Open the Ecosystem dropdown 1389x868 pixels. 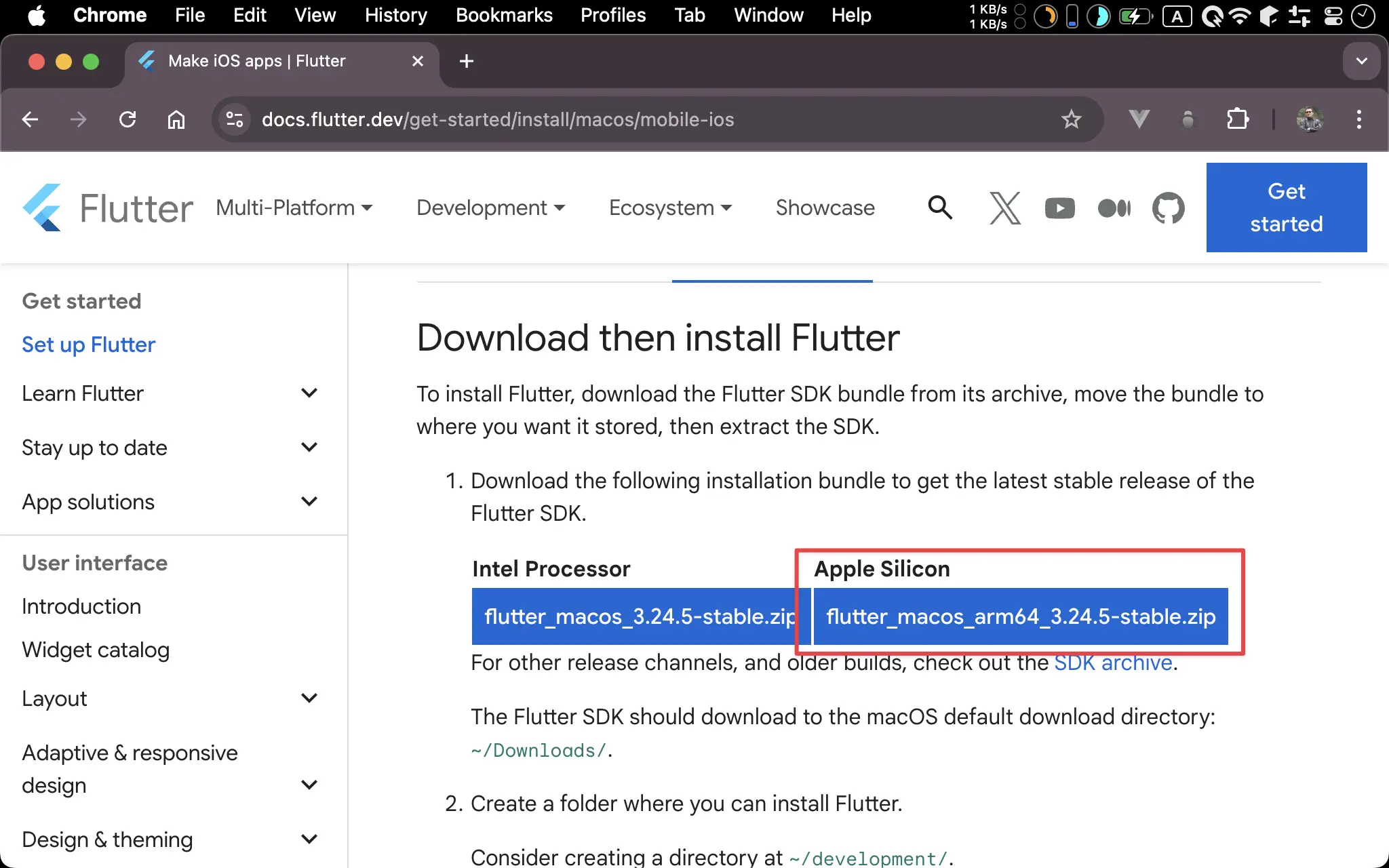coord(670,208)
